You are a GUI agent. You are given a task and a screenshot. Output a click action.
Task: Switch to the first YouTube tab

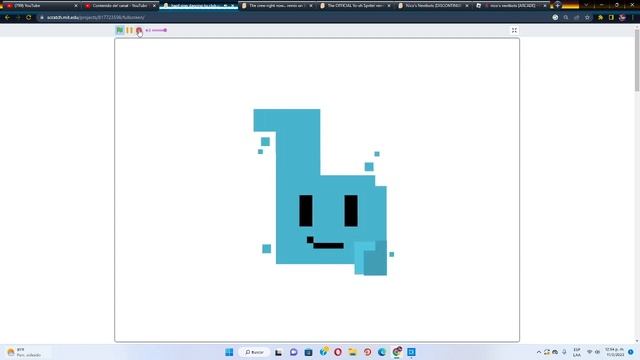[x=41, y=6]
